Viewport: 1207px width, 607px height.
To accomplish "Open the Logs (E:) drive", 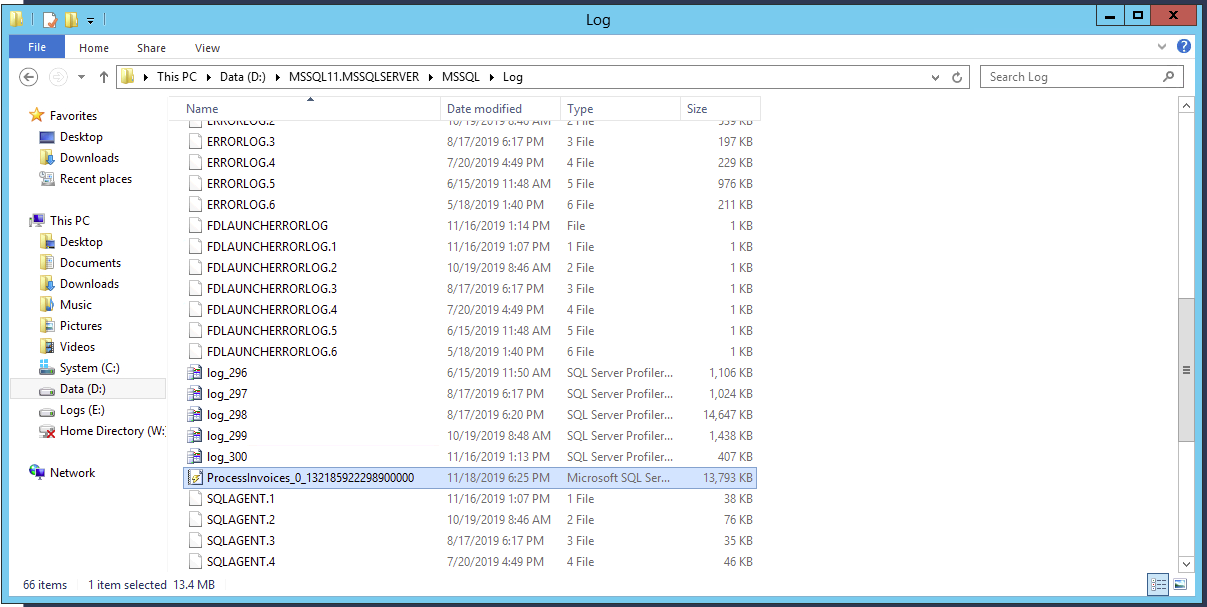I will (x=81, y=410).
